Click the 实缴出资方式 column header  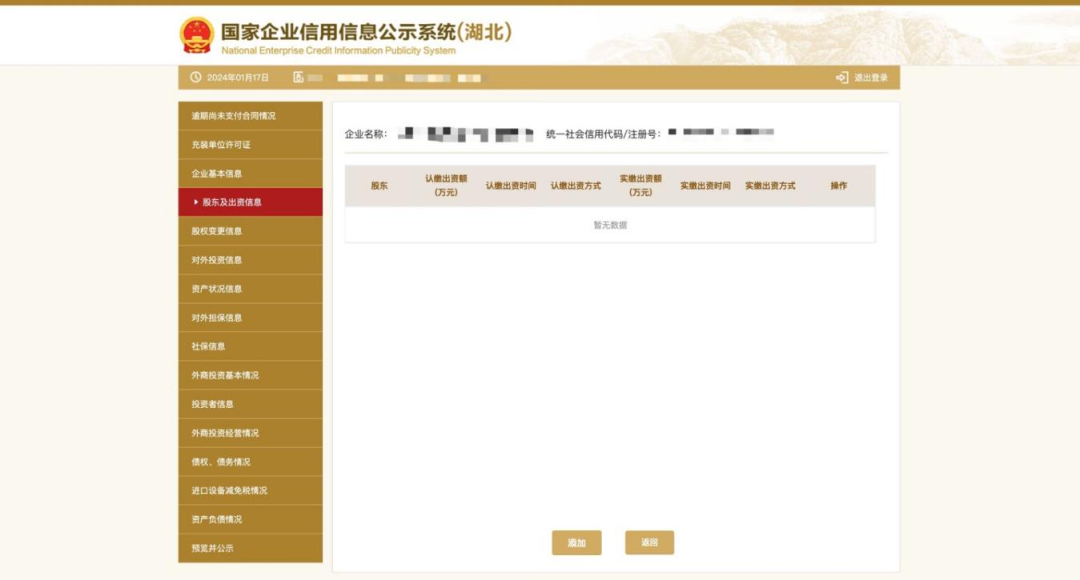click(770, 186)
